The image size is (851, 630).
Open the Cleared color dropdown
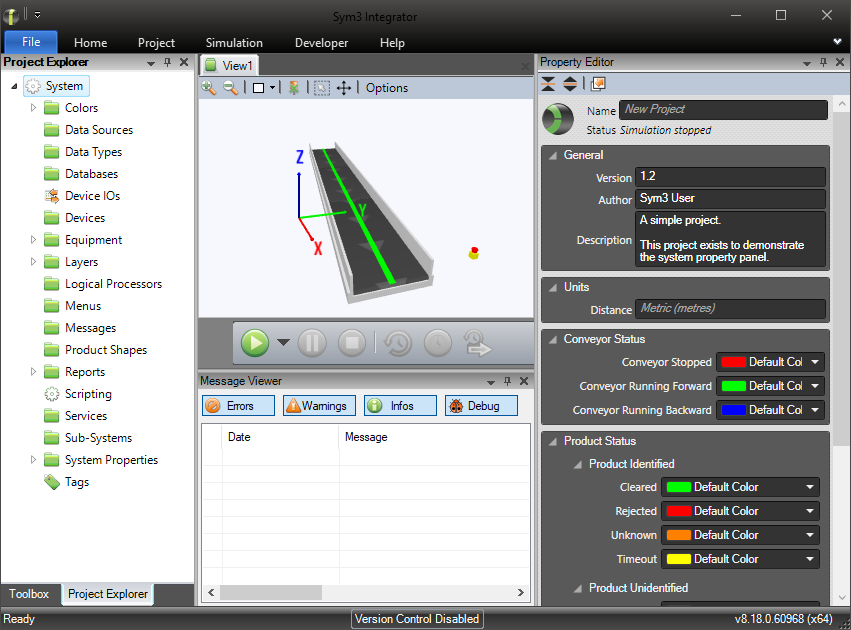coord(740,487)
